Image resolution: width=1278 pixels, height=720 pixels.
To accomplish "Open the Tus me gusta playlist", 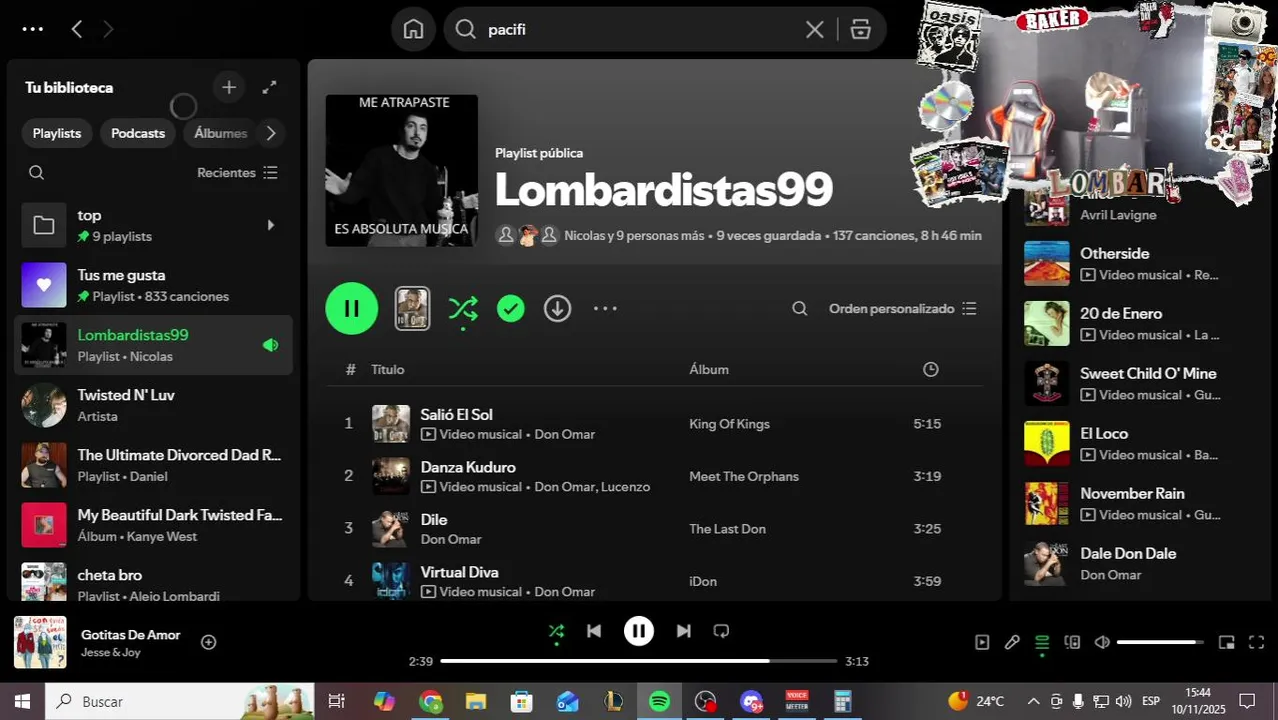I will coord(153,285).
